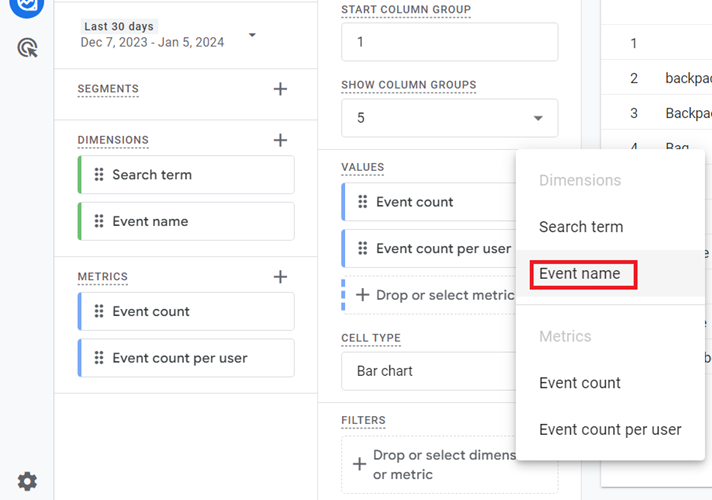This screenshot has width=712, height=500.
Task: Click the Dec 7, 2023 - Jan 5, 2024 date text
Action: click(152, 42)
